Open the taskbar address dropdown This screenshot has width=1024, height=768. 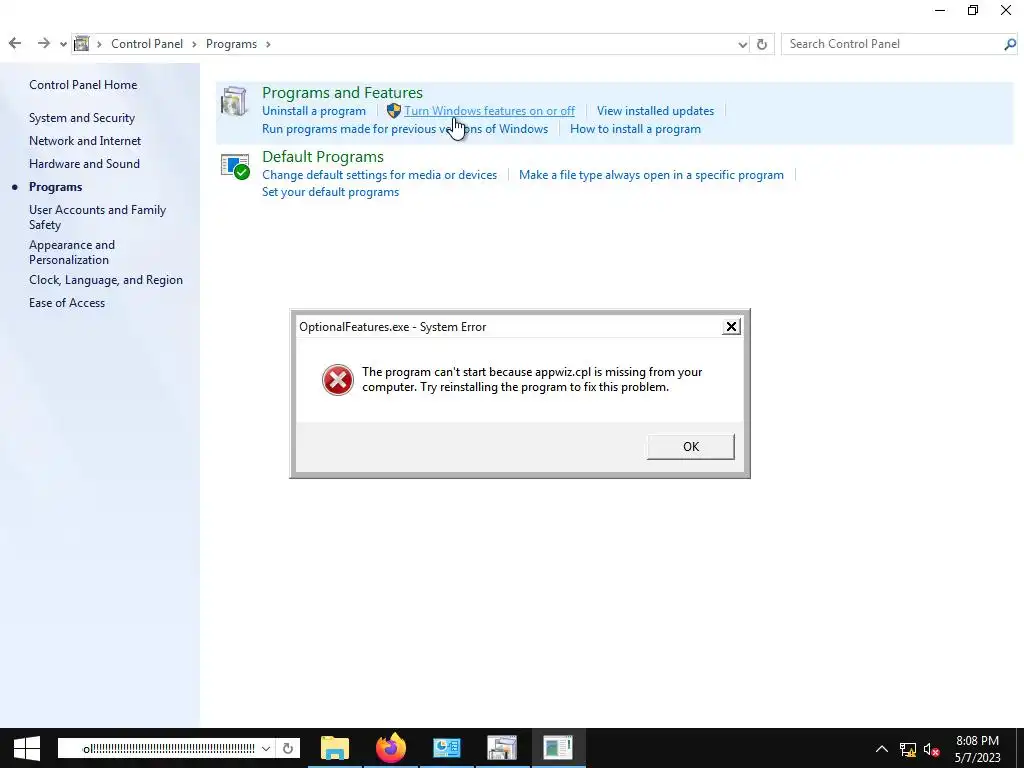click(x=266, y=748)
